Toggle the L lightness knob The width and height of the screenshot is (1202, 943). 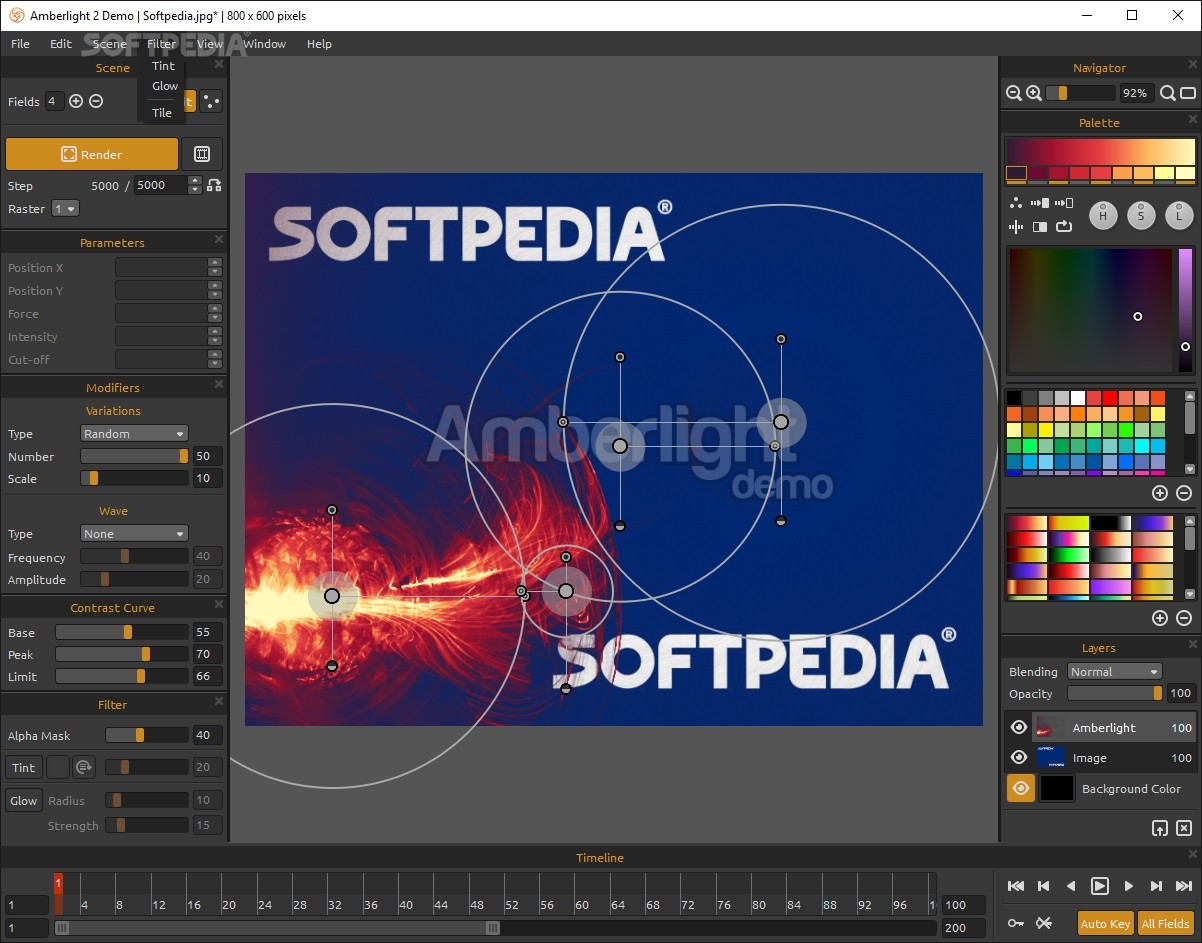[x=1179, y=215]
